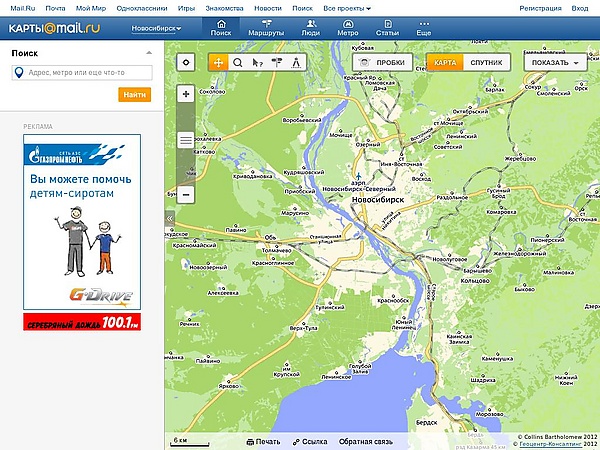
Task: Select the distance ruler tool
Action: 297,62
